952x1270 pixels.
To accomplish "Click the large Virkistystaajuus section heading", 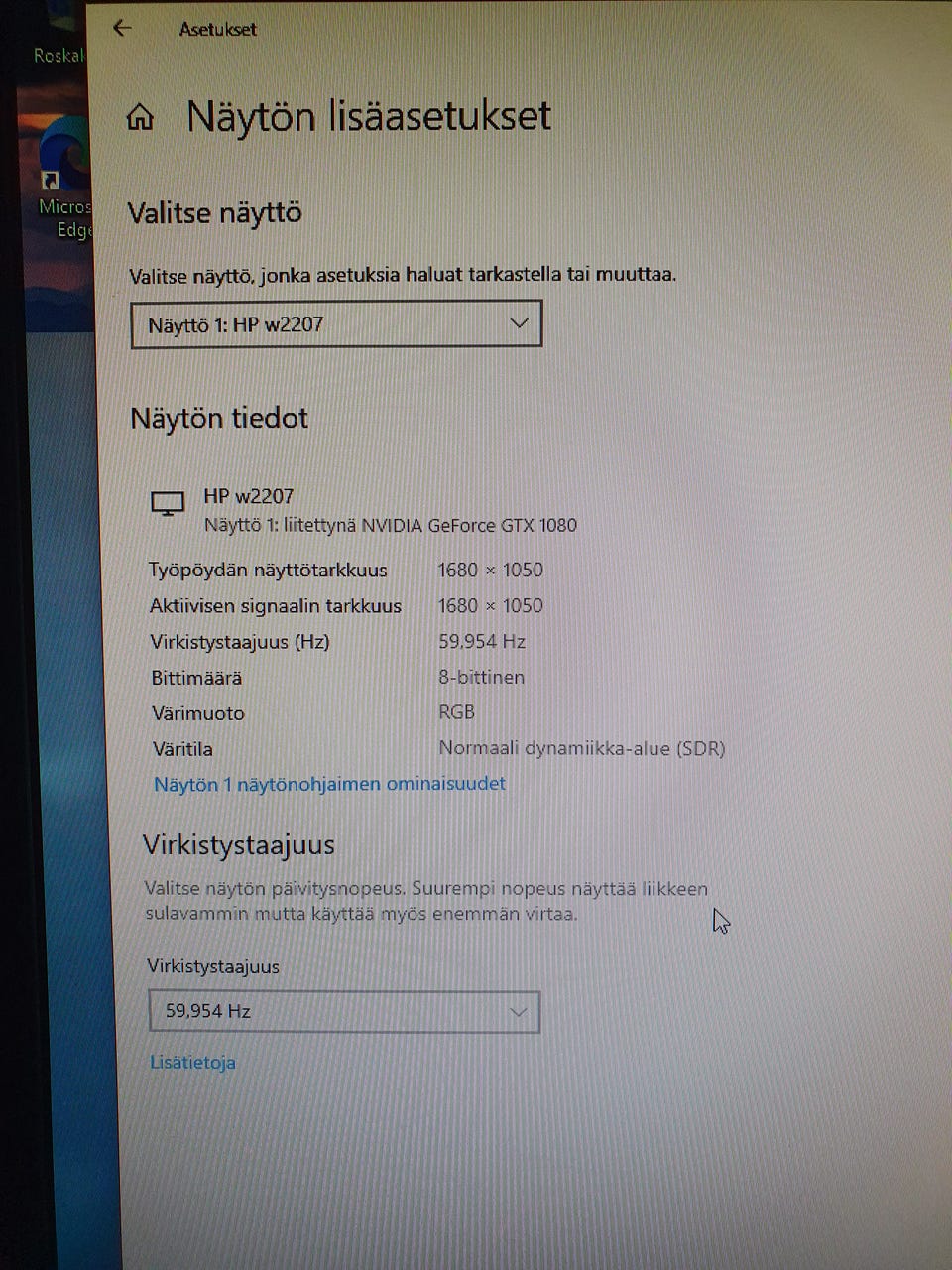I will click(239, 845).
